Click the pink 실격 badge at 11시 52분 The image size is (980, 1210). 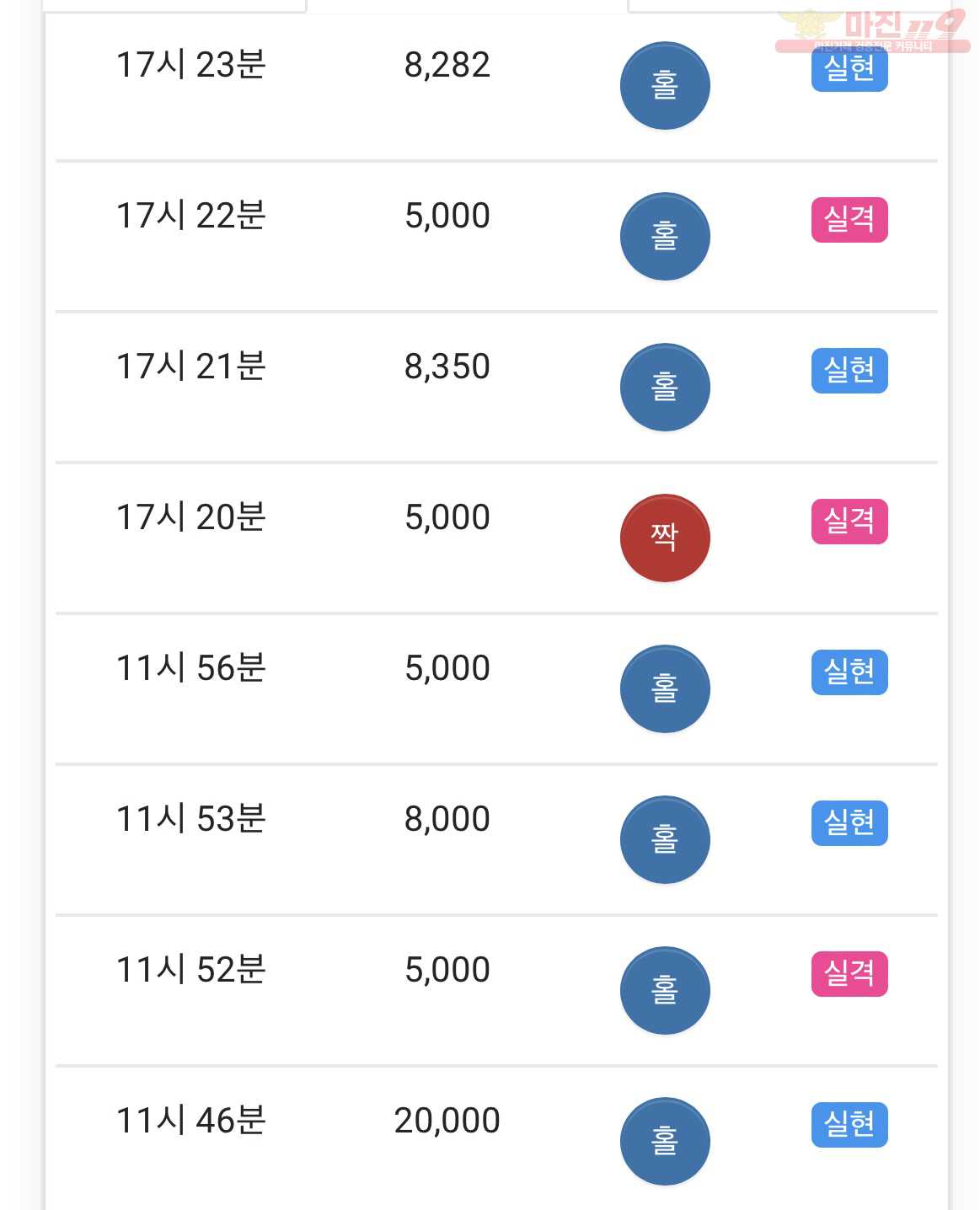coord(849,974)
